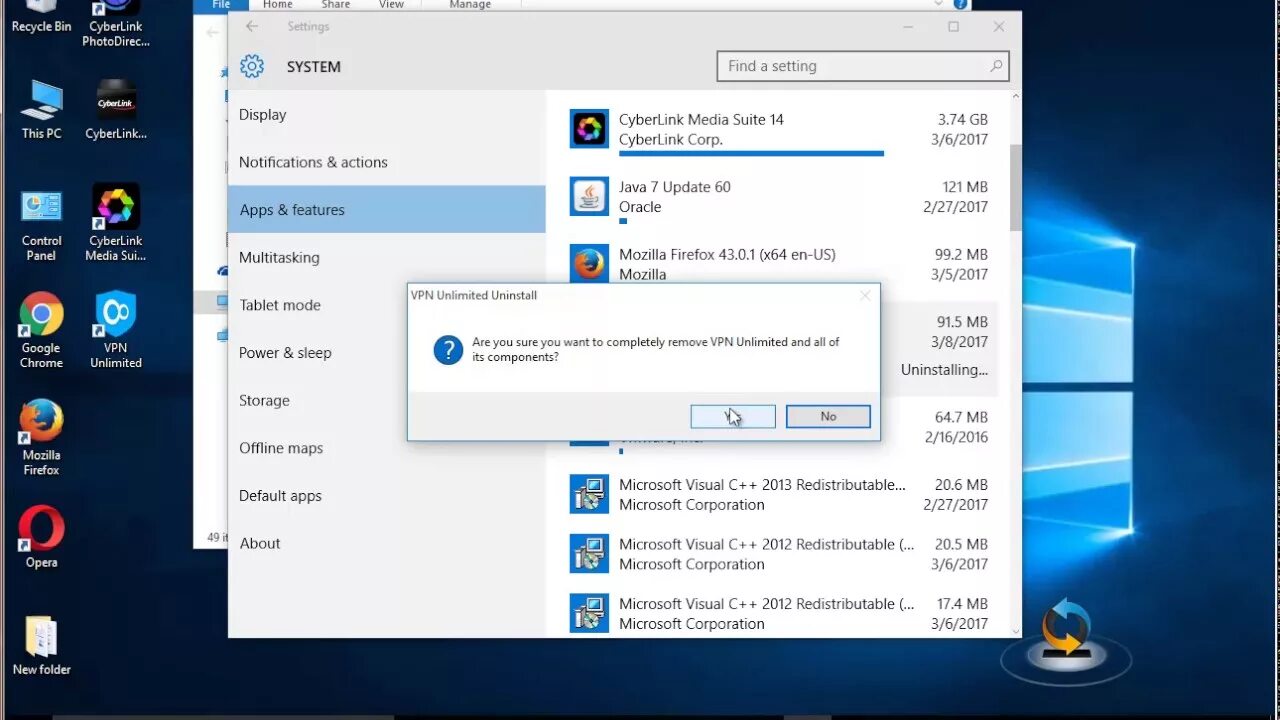Click the '91.5 MB' size value
This screenshot has height=720, width=1280.
pyautogui.click(x=962, y=322)
